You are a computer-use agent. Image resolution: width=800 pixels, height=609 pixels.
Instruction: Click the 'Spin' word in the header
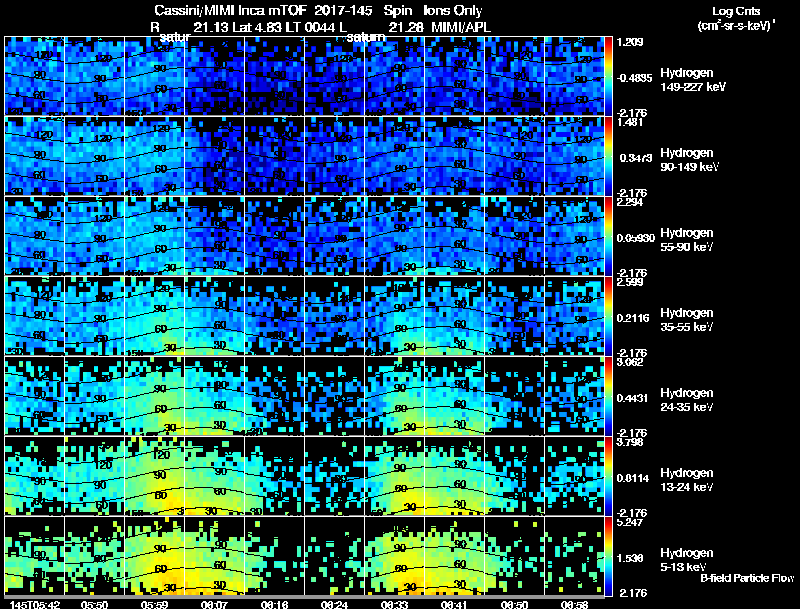point(397,11)
